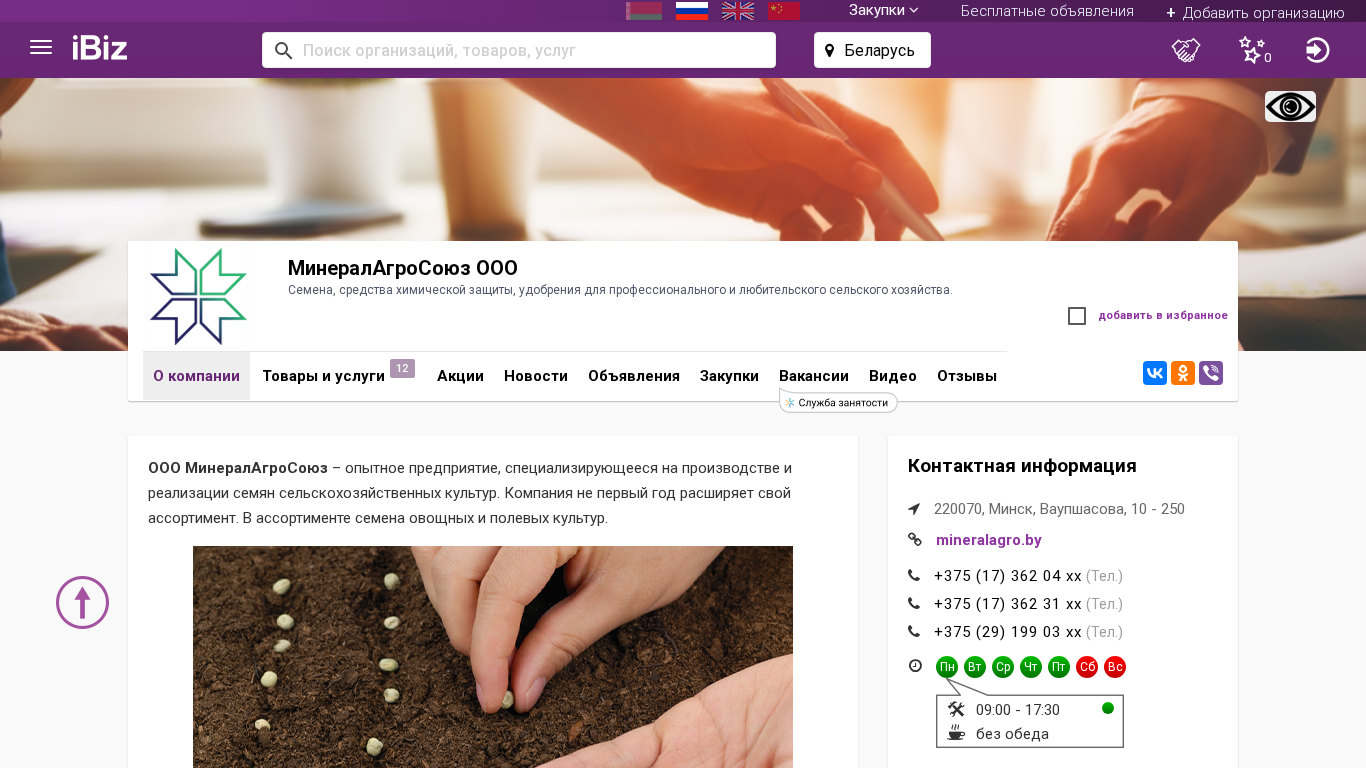
Task: Share via Viber
Action: click(1211, 373)
